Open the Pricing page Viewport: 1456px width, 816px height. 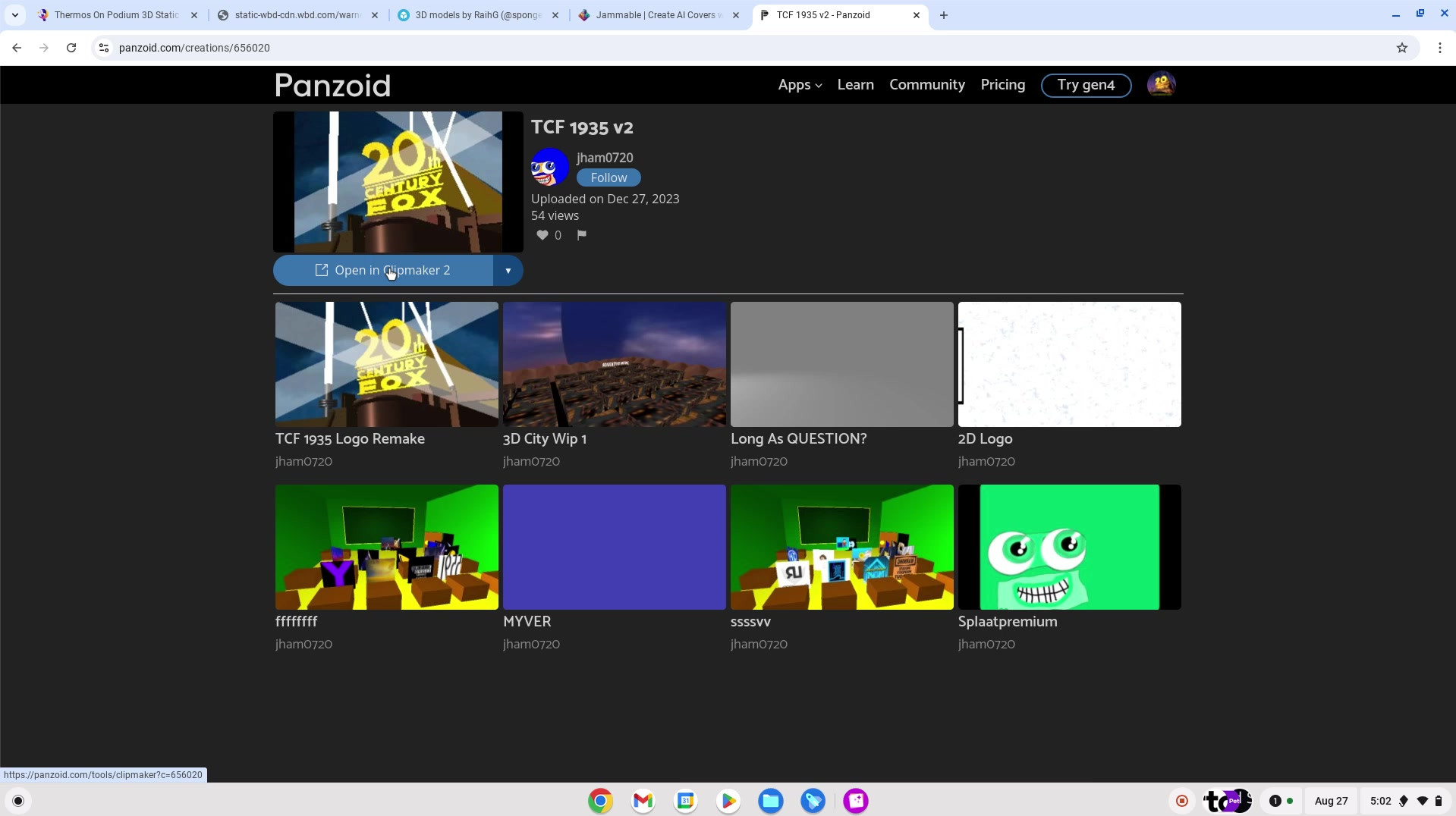(1003, 85)
